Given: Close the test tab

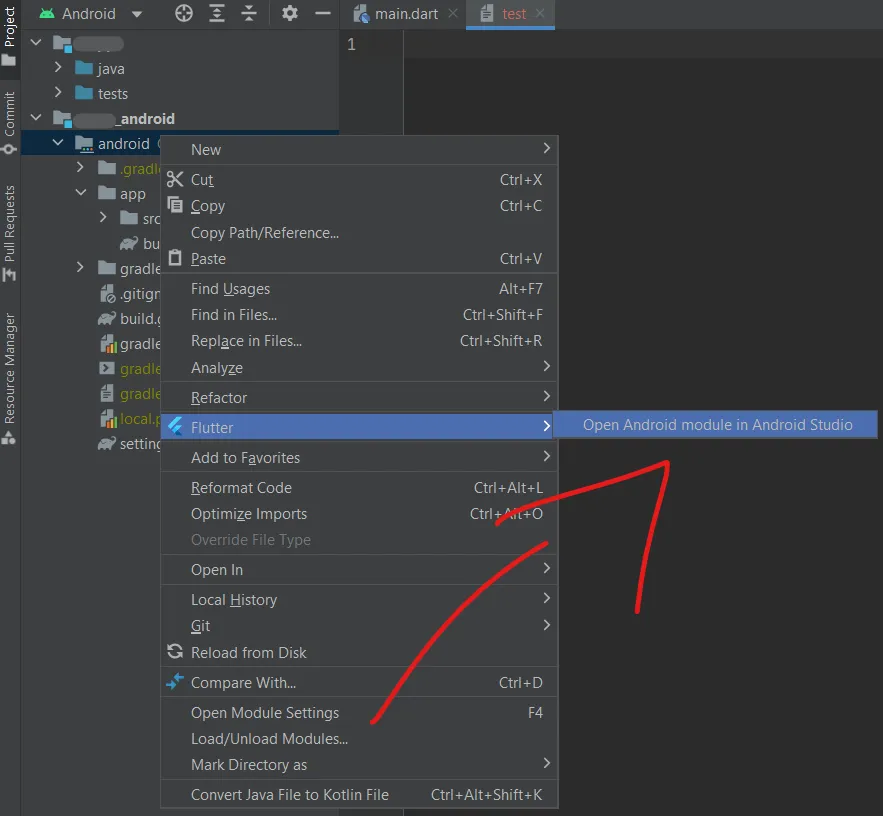Looking at the screenshot, I should click(540, 14).
